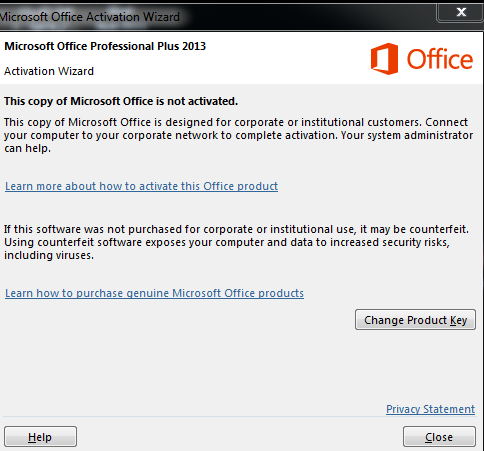Open the link to purchase genuine Microsoft Office products

[154, 293]
